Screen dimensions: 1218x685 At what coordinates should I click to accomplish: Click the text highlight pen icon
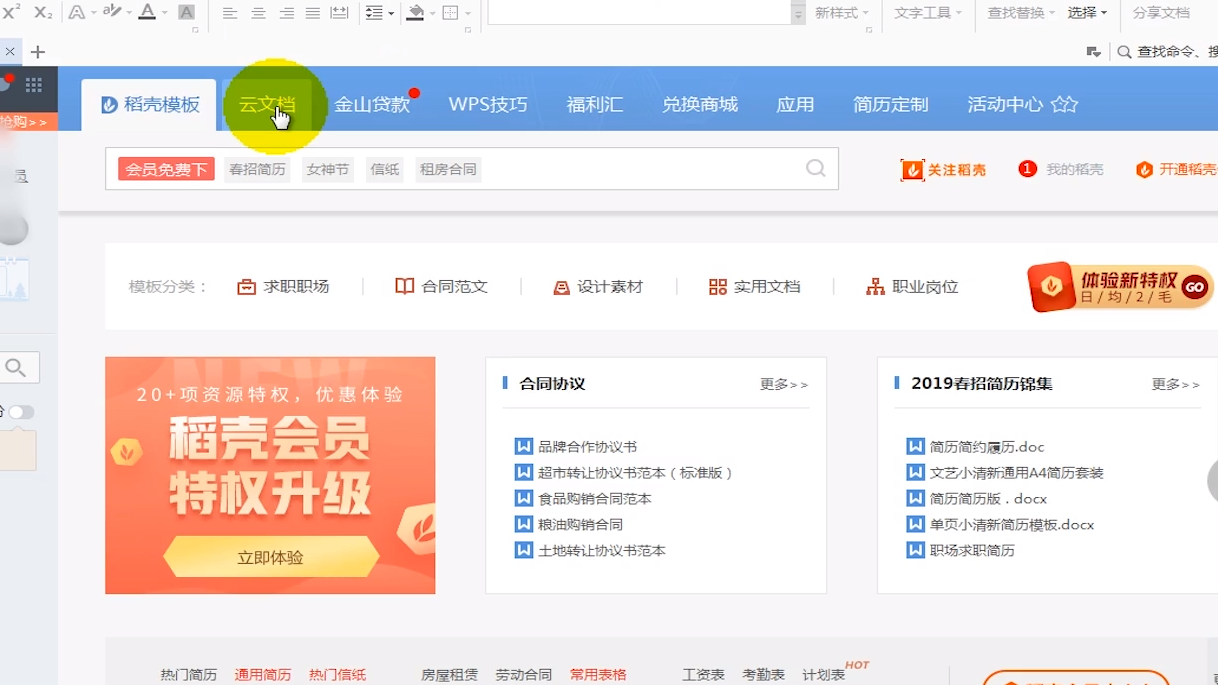(111, 12)
